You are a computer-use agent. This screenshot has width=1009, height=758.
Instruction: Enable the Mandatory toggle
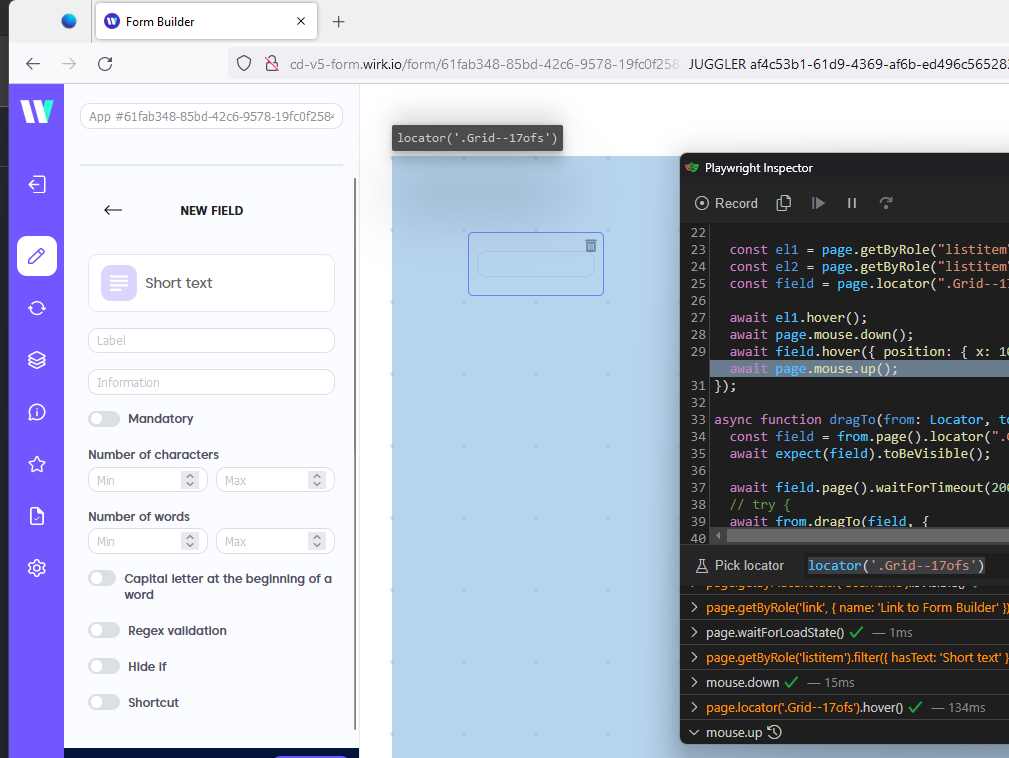click(x=104, y=418)
